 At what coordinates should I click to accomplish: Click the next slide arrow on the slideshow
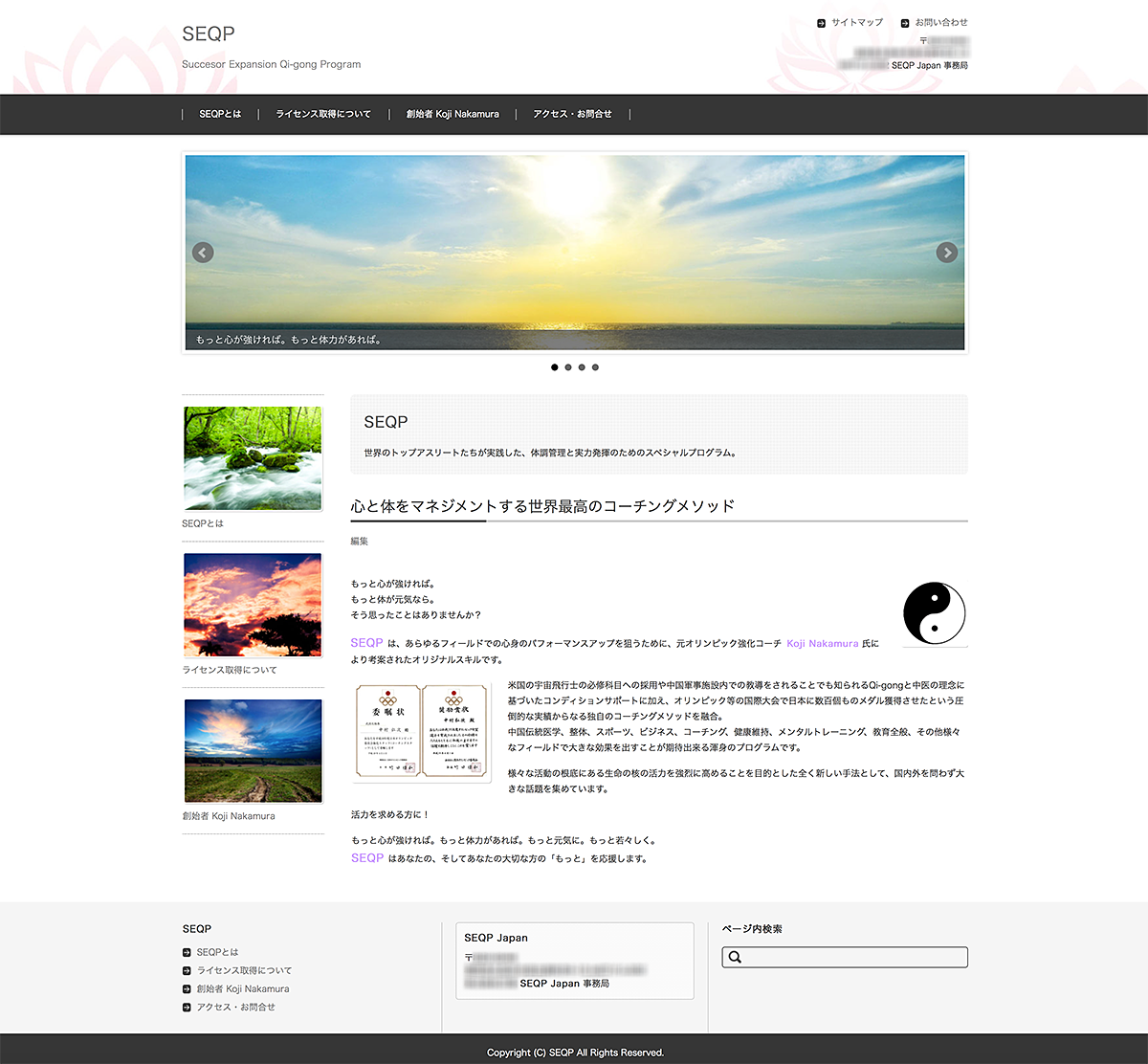coord(946,253)
